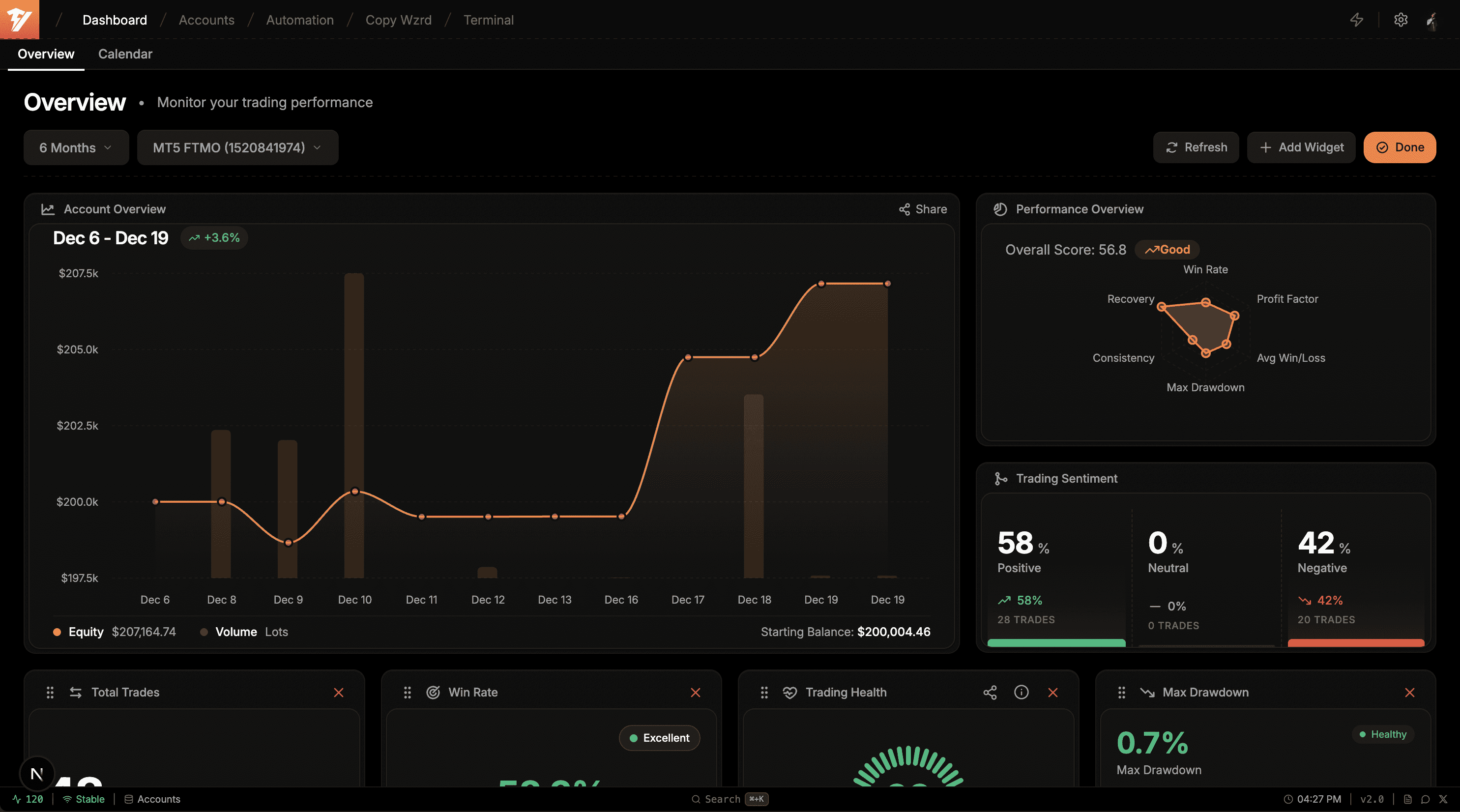Screen dimensions: 1460x812
Task: Click the Add Widget button
Action: pyautogui.click(x=1301, y=147)
